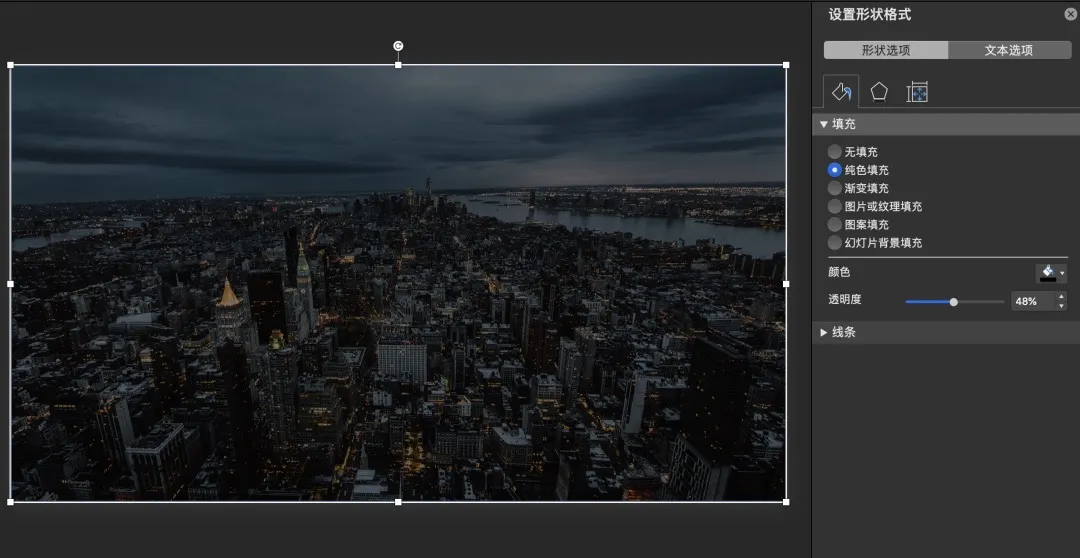Open the fill color dropdown arrow

click(x=1062, y=273)
